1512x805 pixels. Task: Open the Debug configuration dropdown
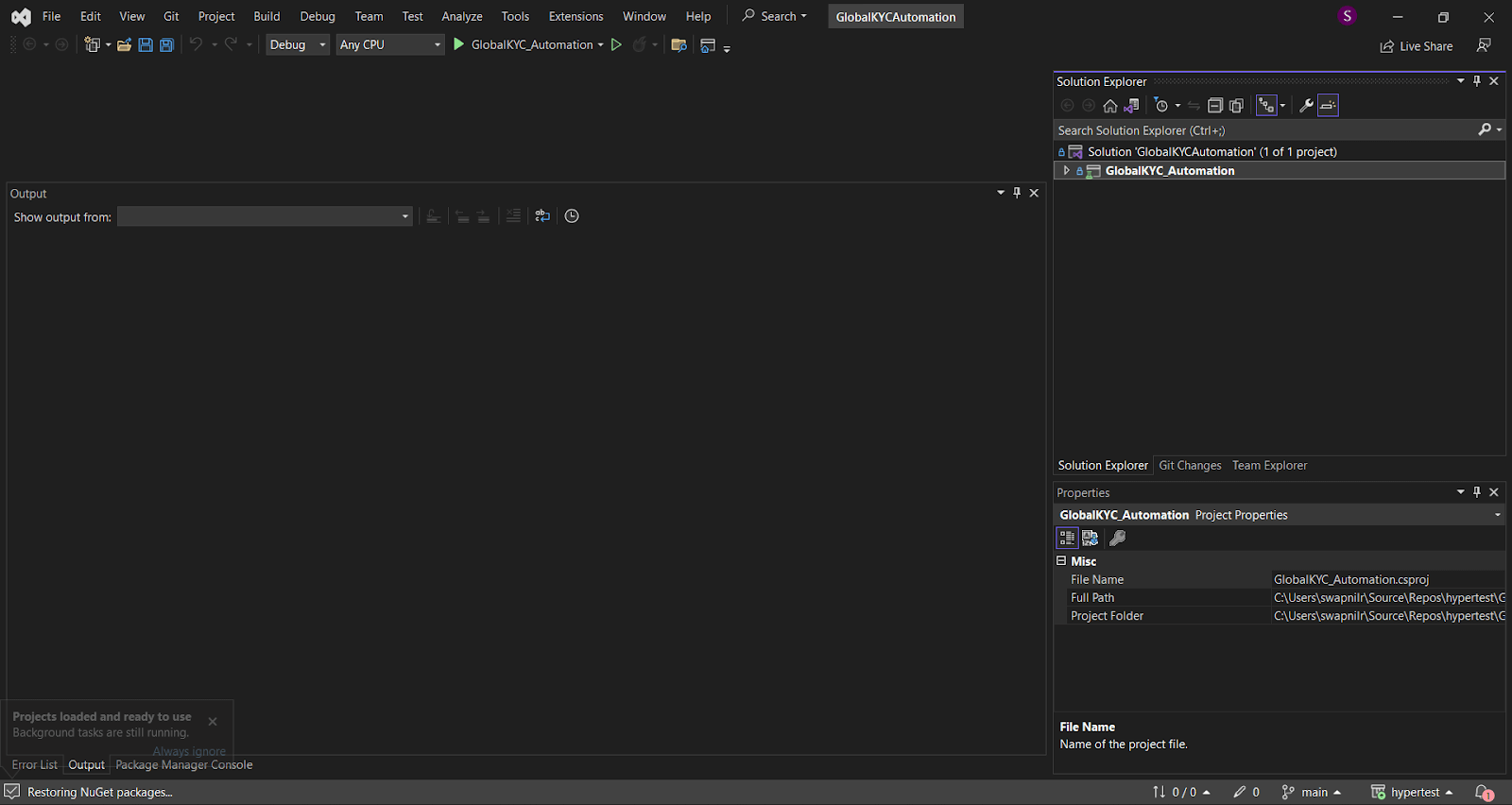[297, 44]
